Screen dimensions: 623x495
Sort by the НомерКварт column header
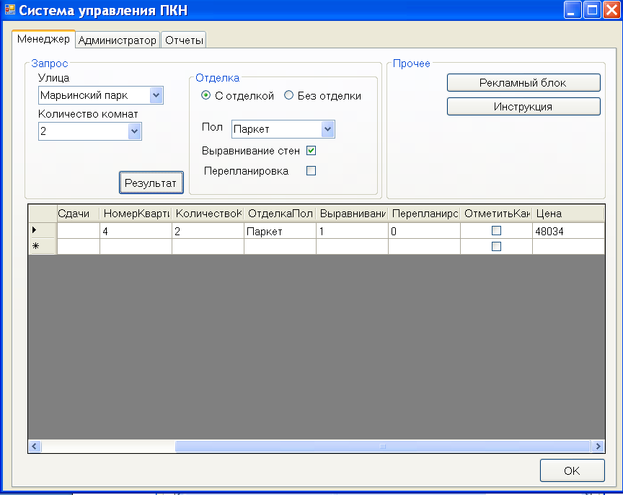(x=136, y=214)
